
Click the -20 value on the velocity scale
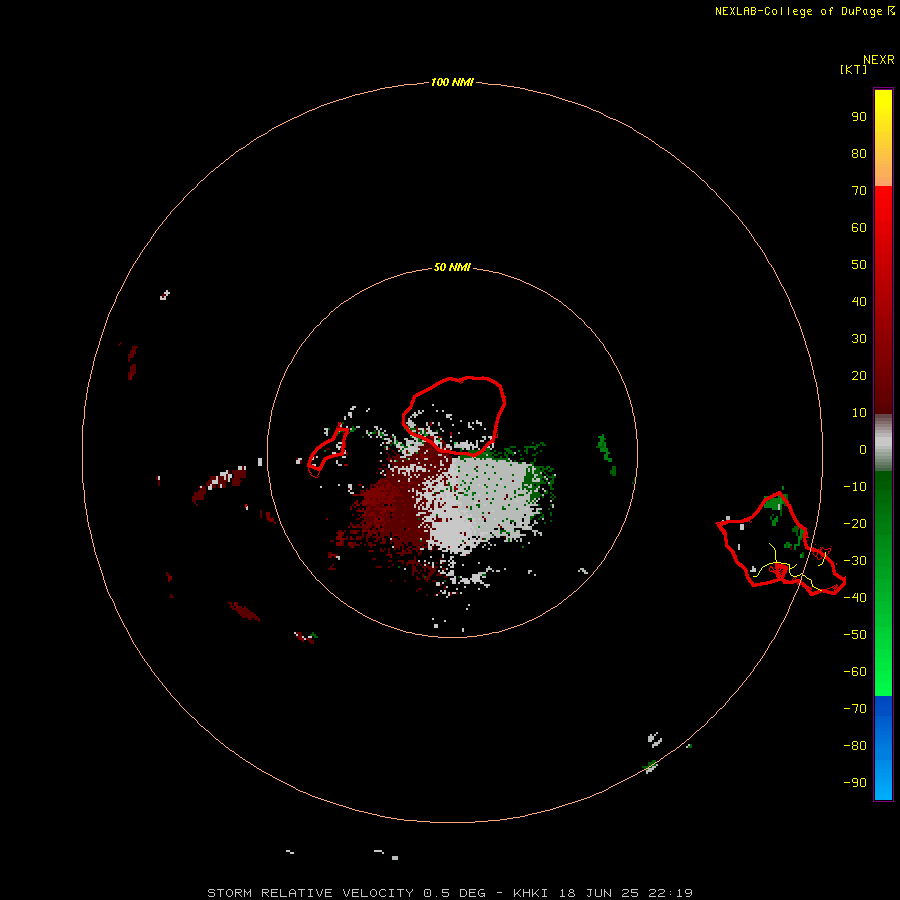[855, 523]
